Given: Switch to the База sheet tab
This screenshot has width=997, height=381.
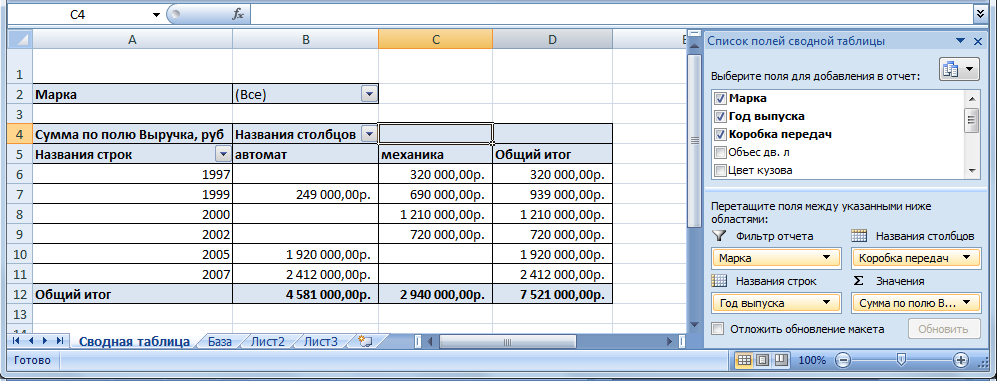Looking at the screenshot, I should pos(219,342).
